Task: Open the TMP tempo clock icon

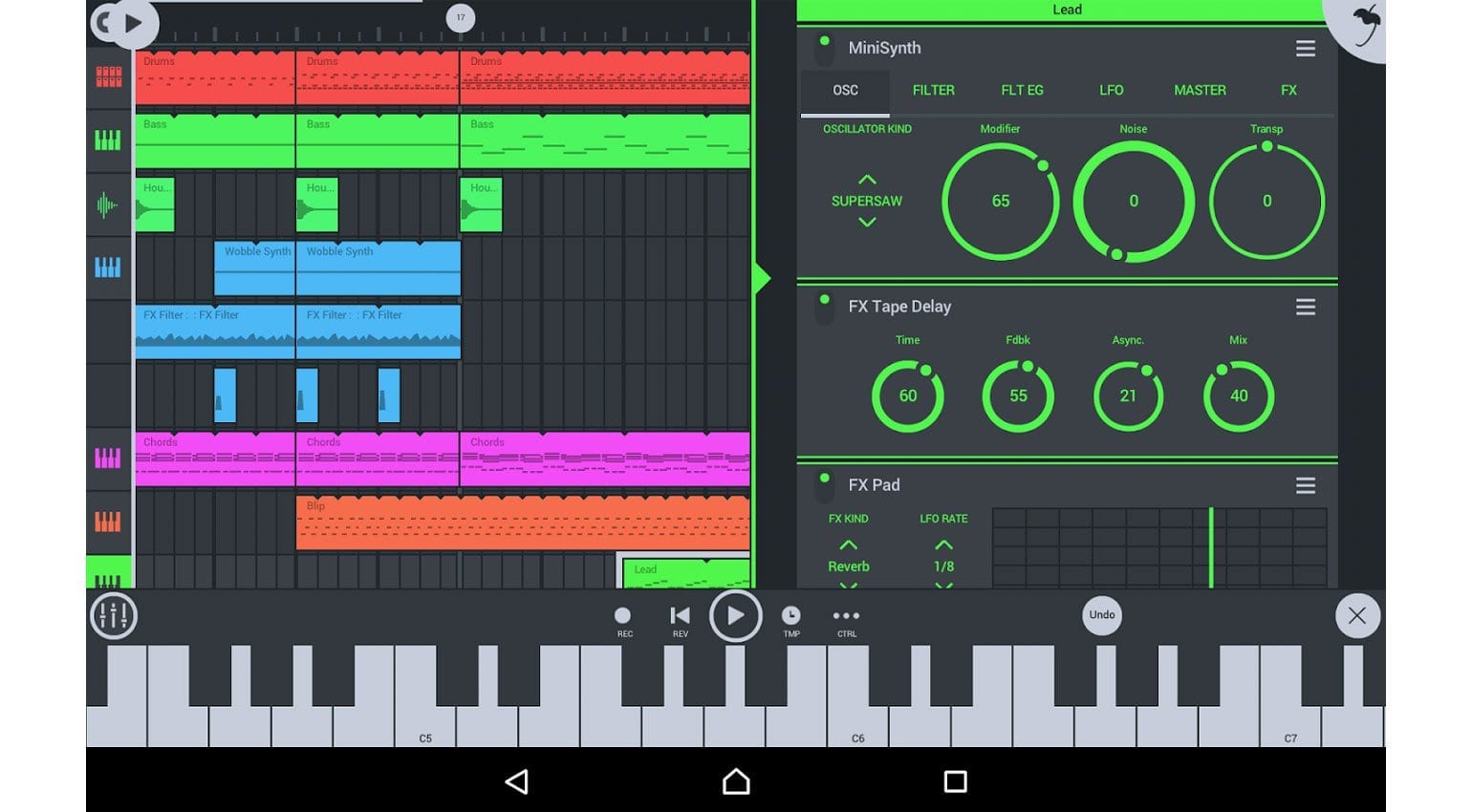Action: (x=791, y=616)
